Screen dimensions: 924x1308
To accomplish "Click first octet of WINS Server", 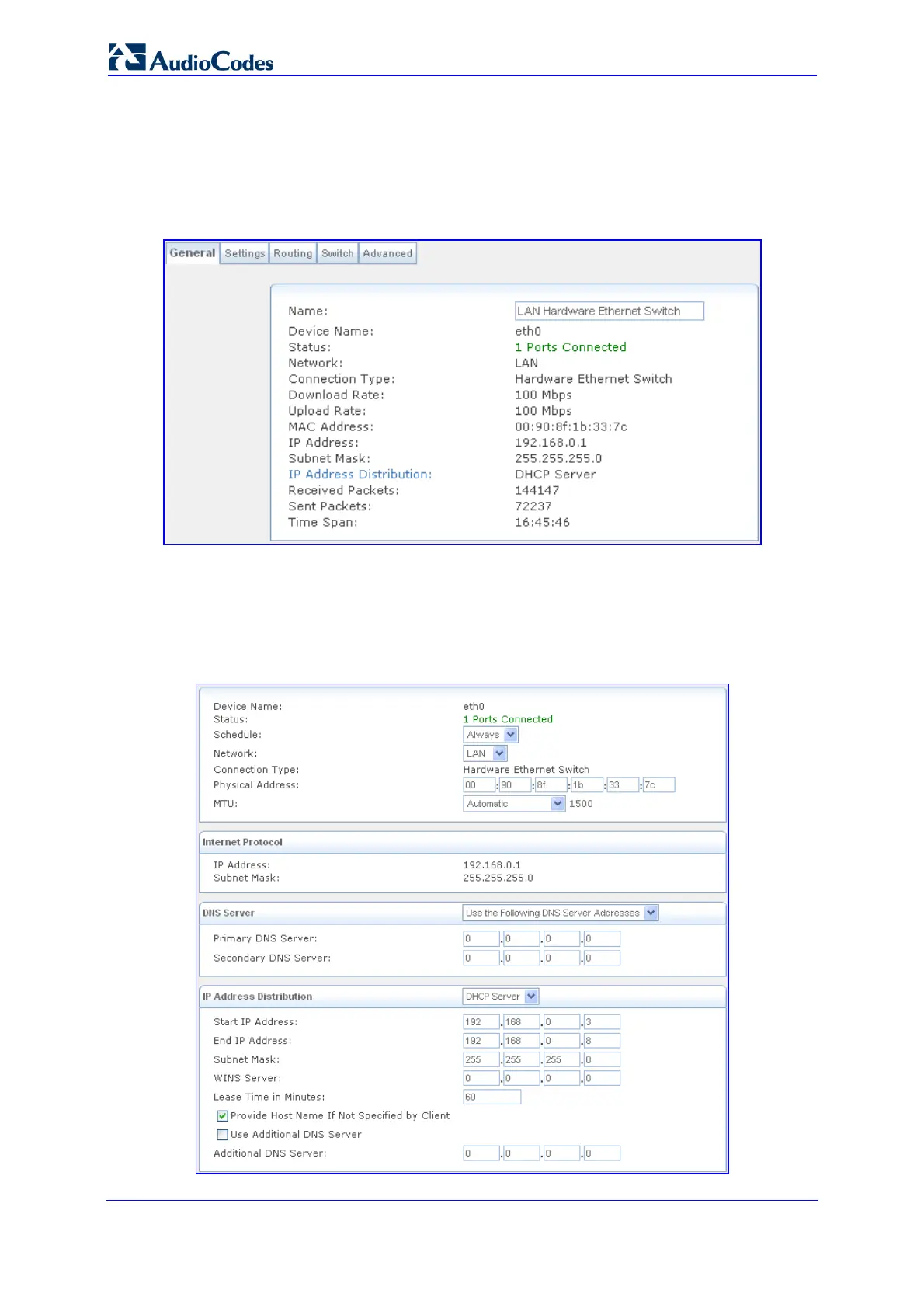I will tap(481, 1078).
